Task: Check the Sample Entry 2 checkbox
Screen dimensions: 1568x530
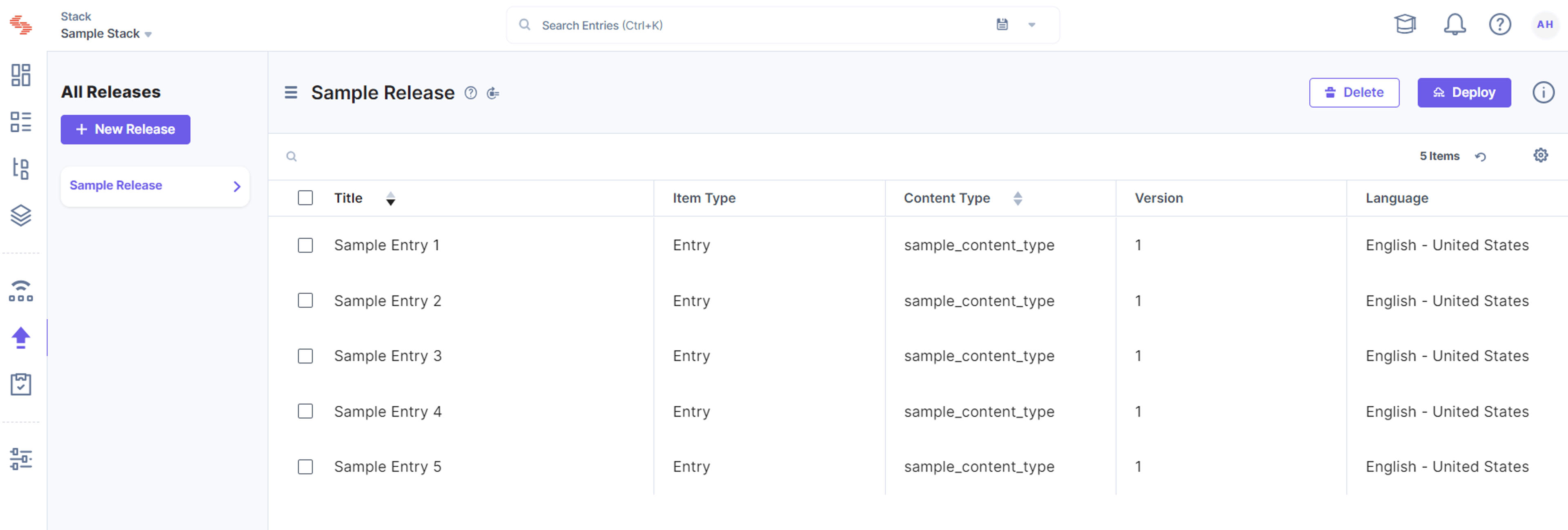Action: [305, 301]
